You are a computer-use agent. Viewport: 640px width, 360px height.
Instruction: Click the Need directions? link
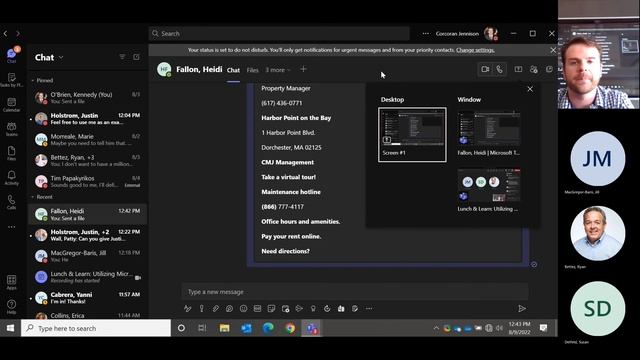285,251
